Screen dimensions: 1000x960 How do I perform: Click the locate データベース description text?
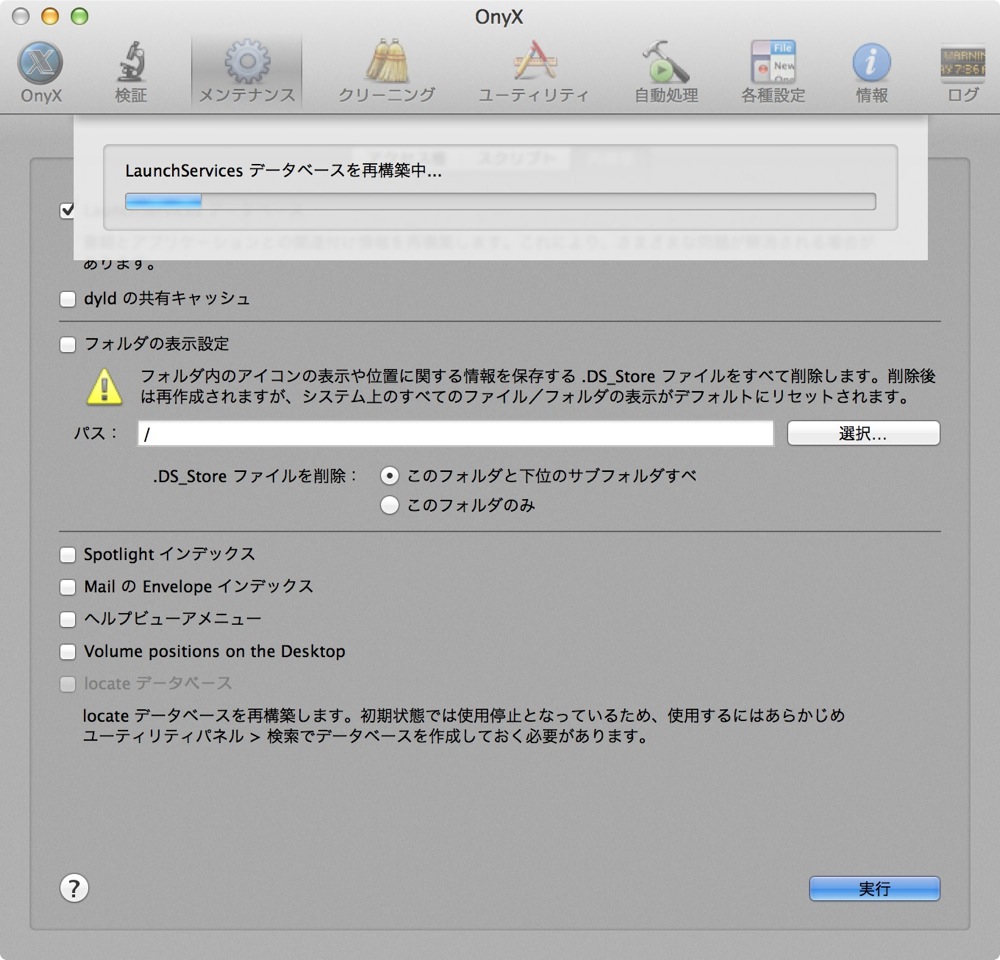[x=464, y=726]
